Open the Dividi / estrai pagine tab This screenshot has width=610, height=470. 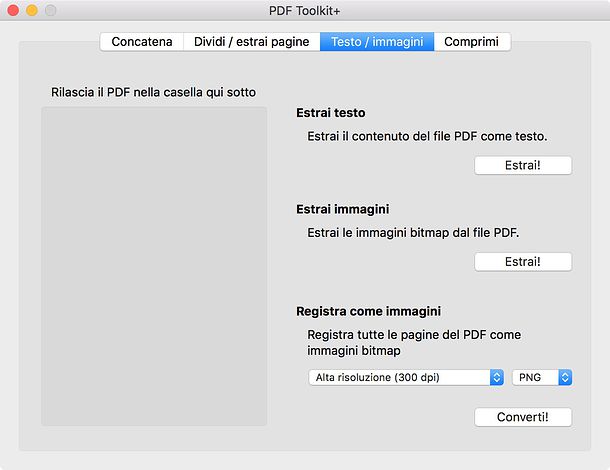(250, 41)
